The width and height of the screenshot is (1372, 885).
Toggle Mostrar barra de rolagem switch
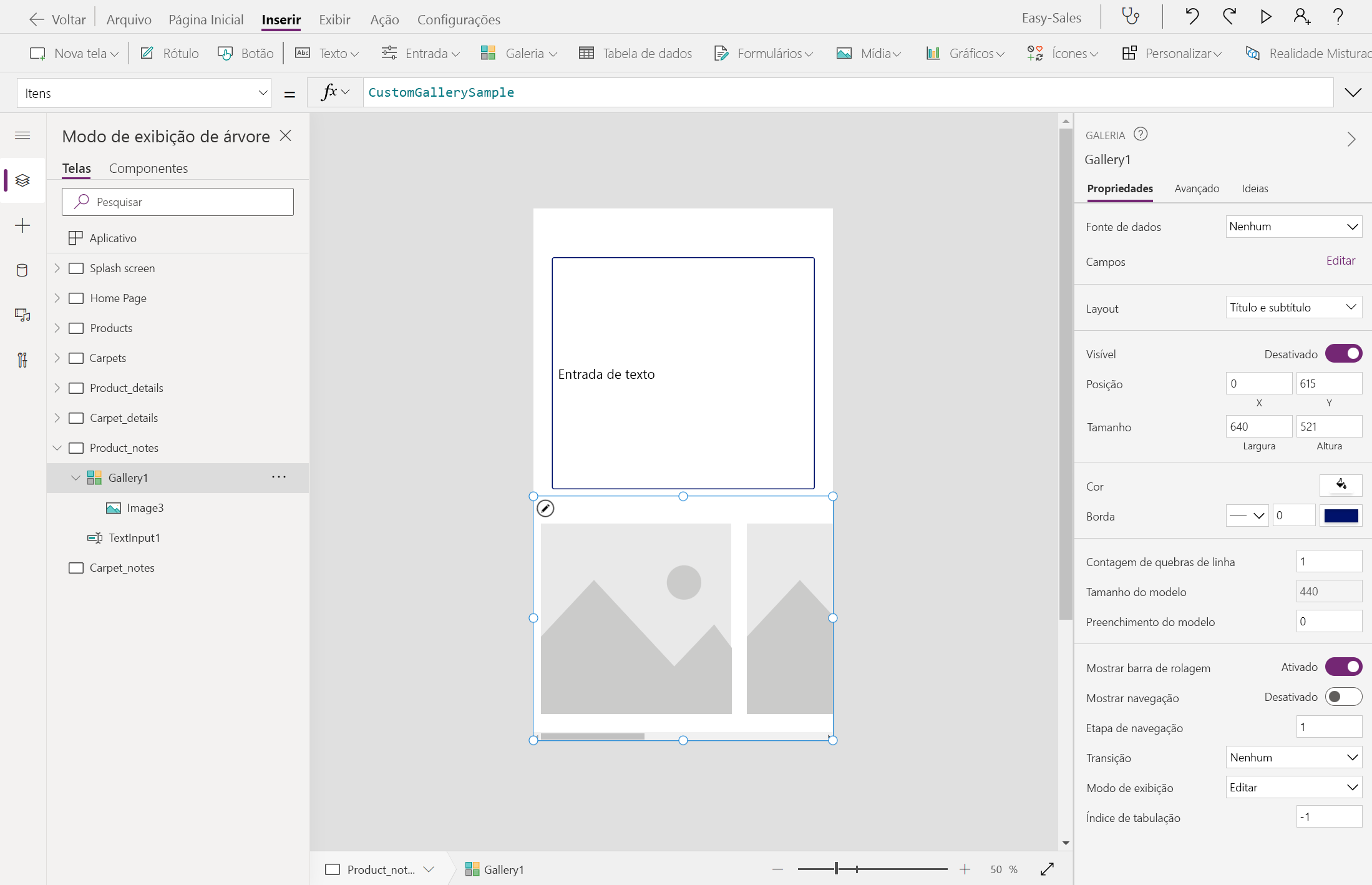tap(1343, 667)
